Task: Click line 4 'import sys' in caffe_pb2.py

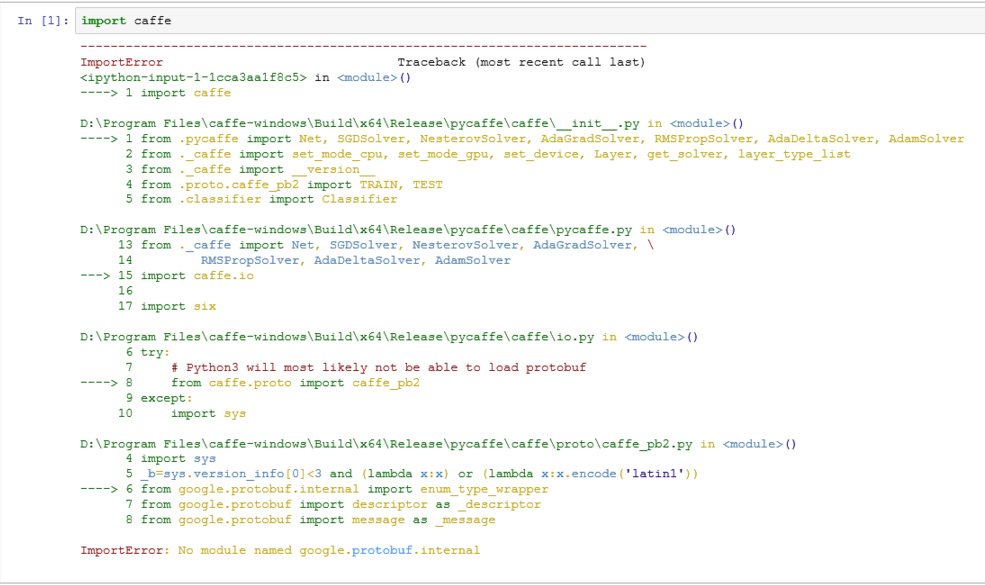Action: coord(170,459)
